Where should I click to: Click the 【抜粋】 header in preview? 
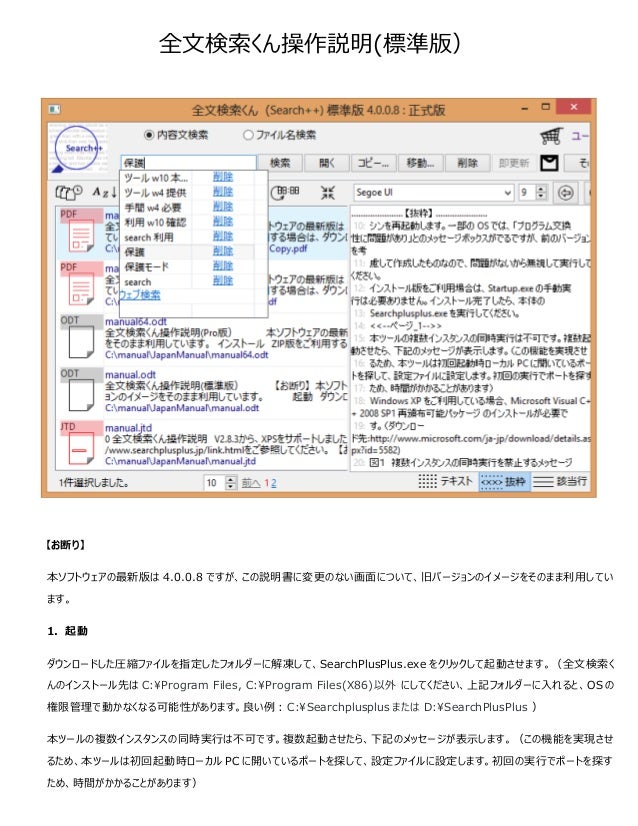tap(418, 213)
